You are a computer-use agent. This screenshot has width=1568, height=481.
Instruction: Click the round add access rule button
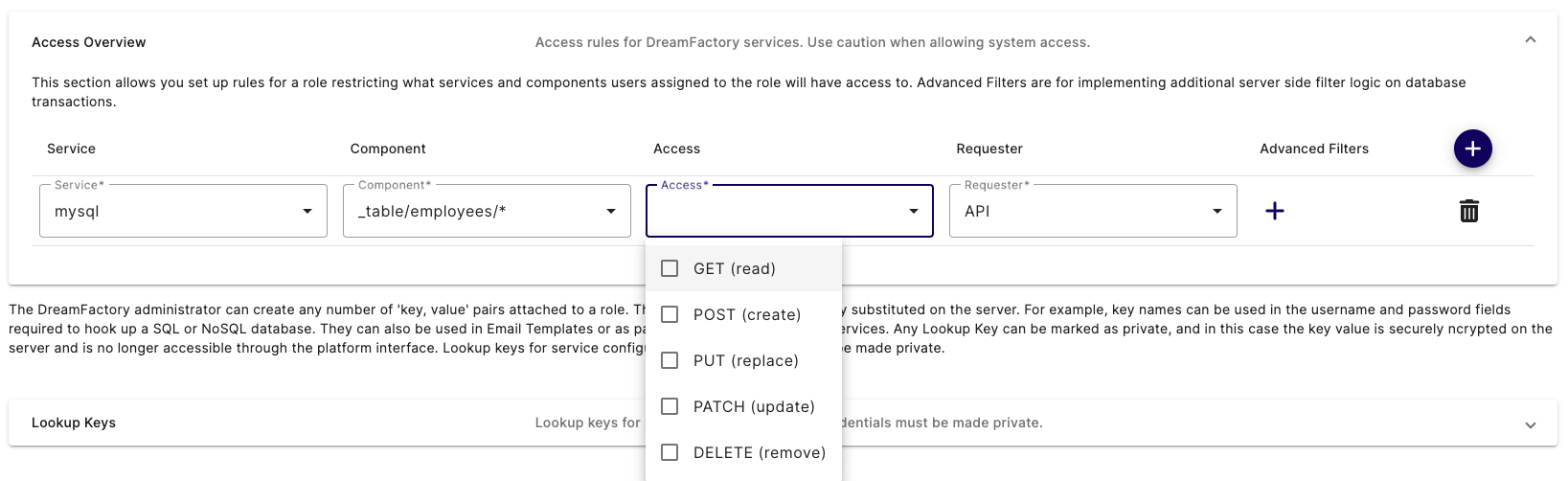click(x=1472, y=149)
